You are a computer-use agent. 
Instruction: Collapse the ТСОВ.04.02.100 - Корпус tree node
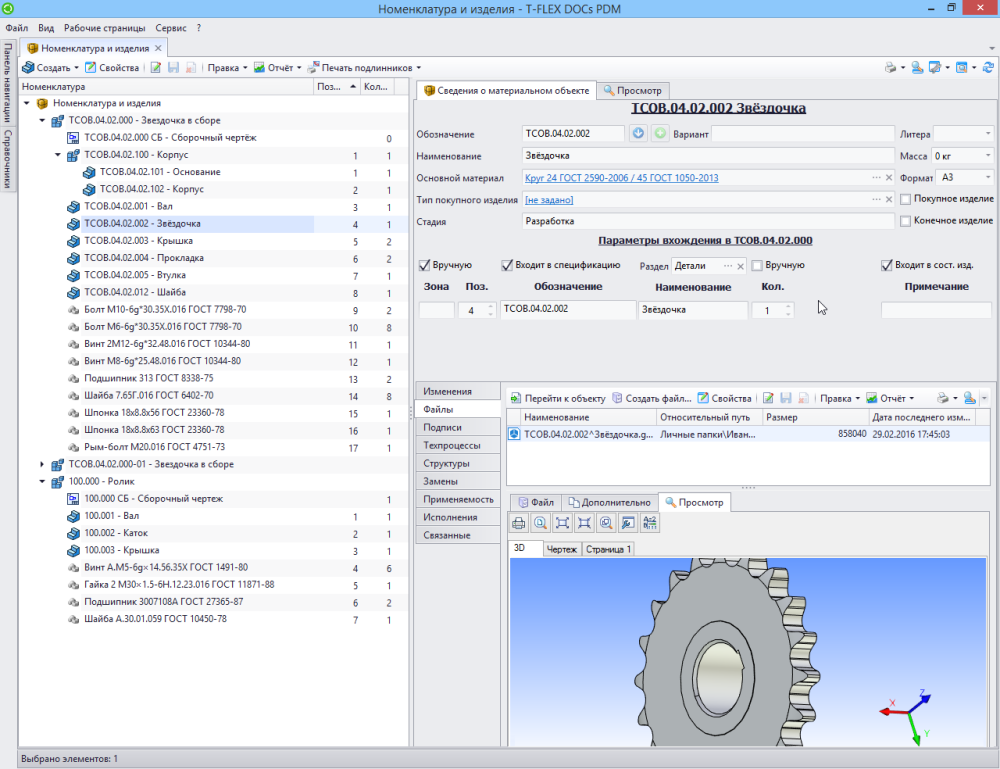coord(58,156)
